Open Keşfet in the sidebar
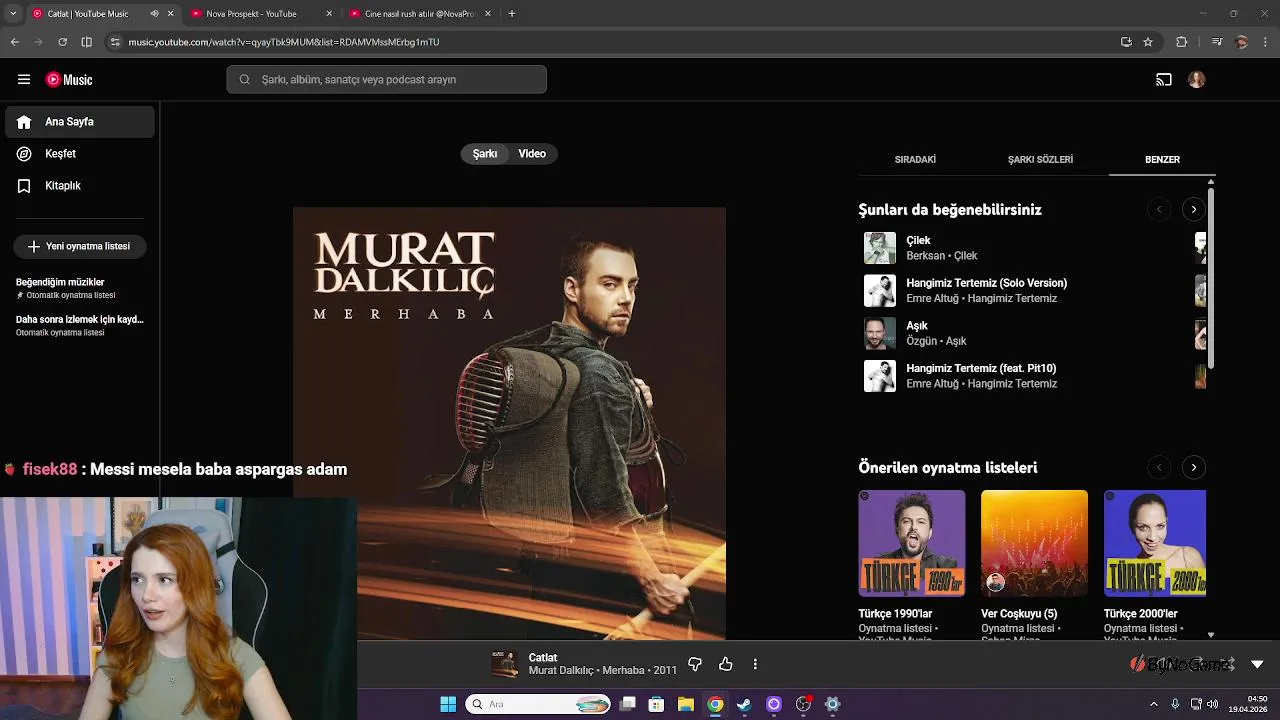The image size is (1280, 720). coord(80,154)
